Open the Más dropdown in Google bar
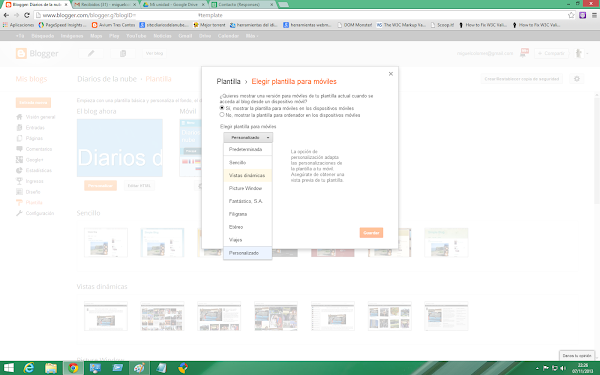The height and width of the screenshot is (375, 600). (251, 36)
